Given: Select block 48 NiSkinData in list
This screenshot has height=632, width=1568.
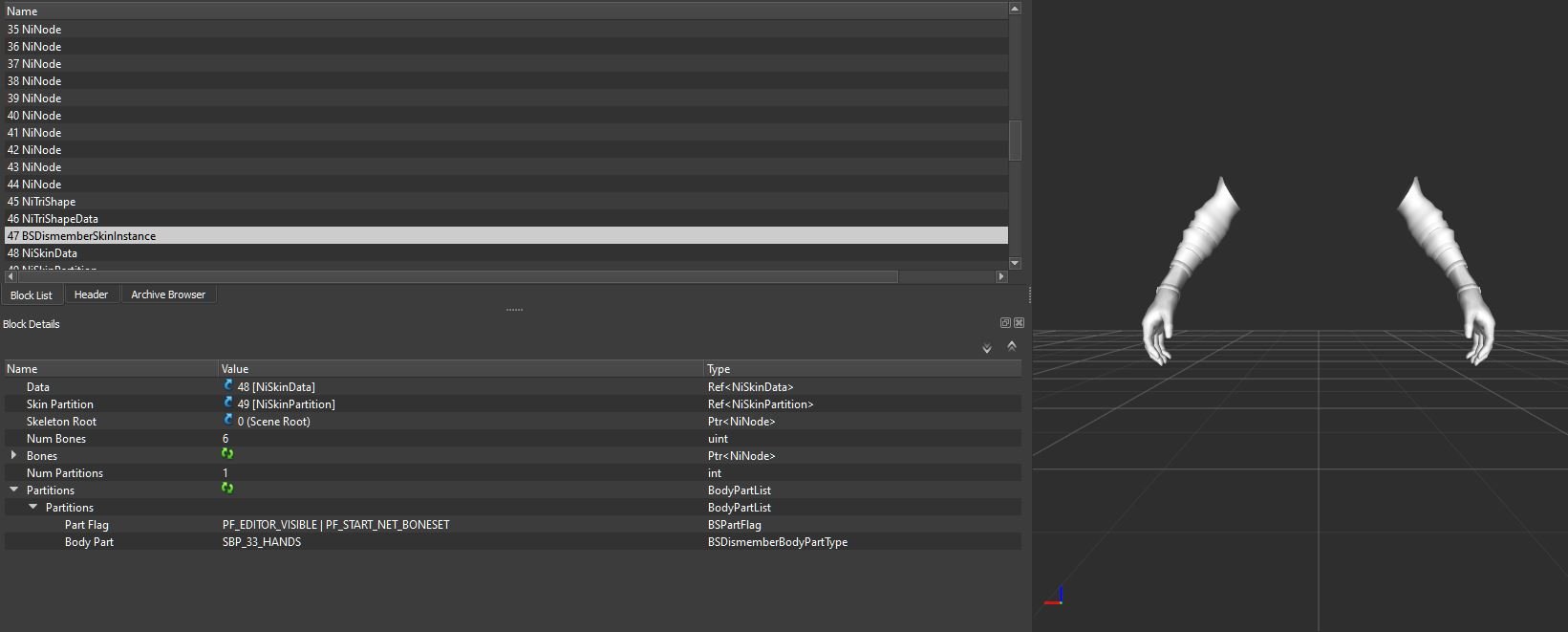Looking at the screenshot, I should pyautogui.click(x=505, y=252).
